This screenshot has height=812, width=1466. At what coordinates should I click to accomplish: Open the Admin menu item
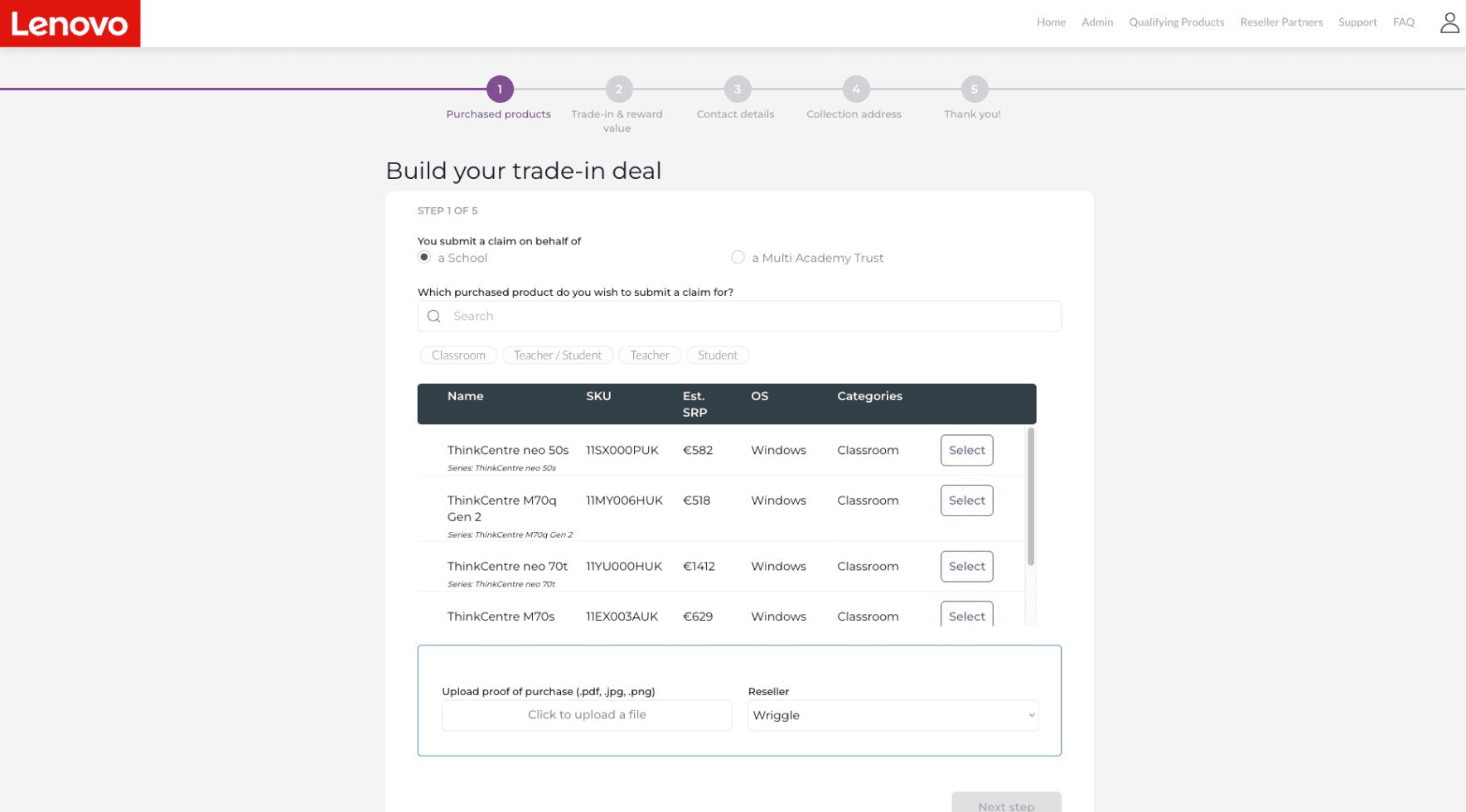tap(1097, 22)
